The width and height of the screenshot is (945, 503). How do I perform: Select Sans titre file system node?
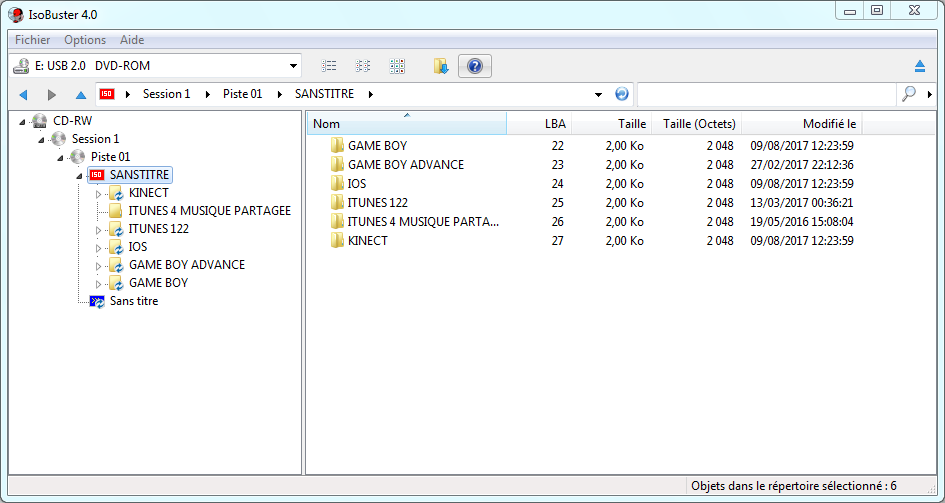click(134, 301)
